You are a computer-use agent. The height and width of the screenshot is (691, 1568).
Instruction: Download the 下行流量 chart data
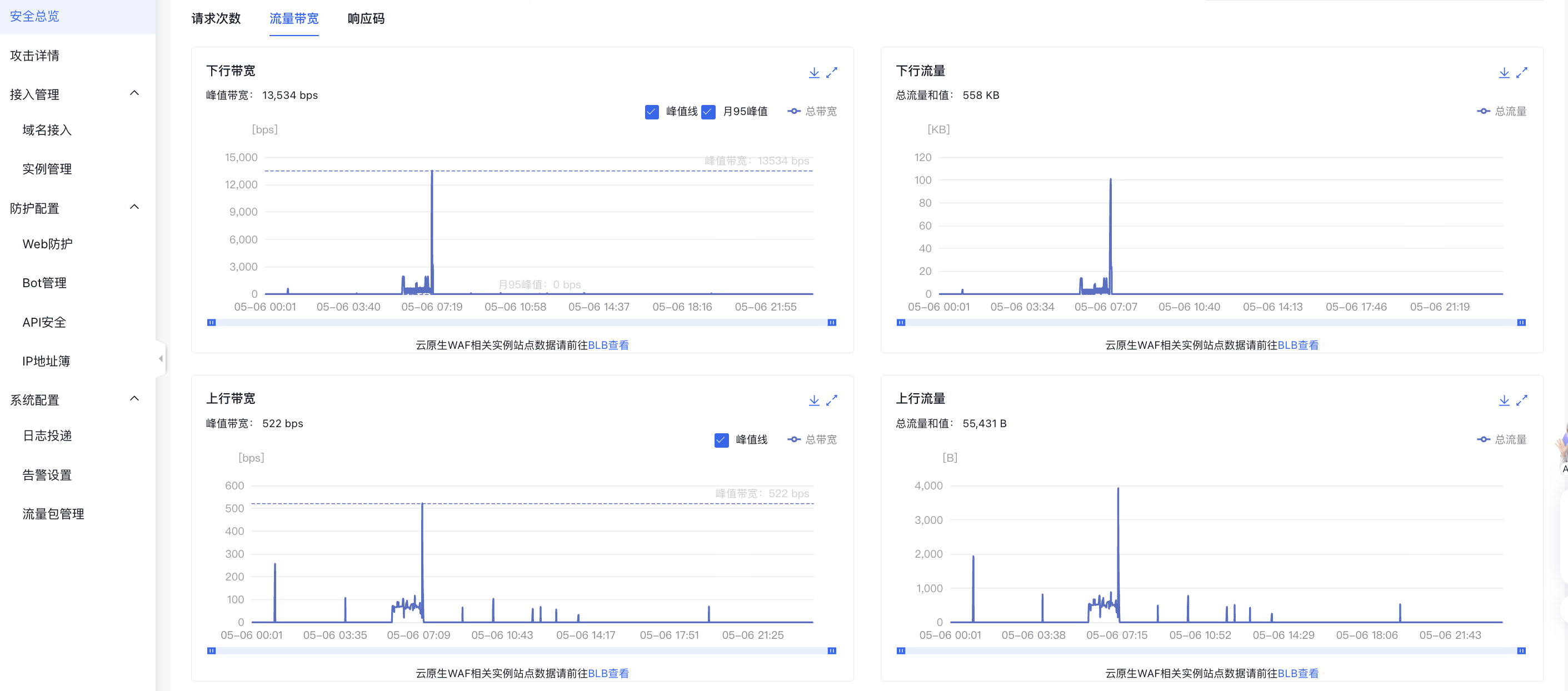tap(1504, 73)
